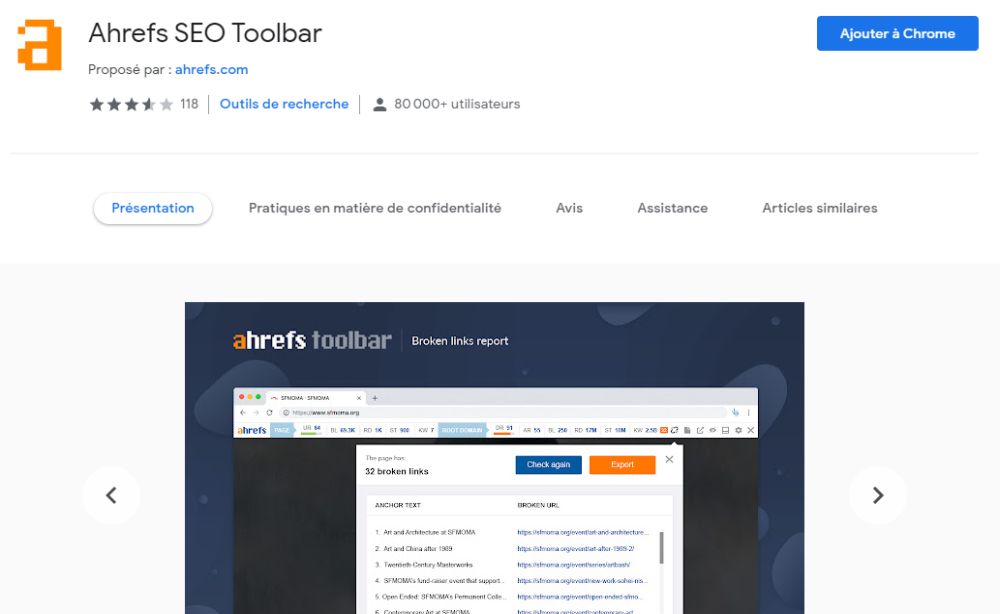Click the www.sfmoma.org address bar
The height and width of the screenshot is (614, 1000).
504,413
